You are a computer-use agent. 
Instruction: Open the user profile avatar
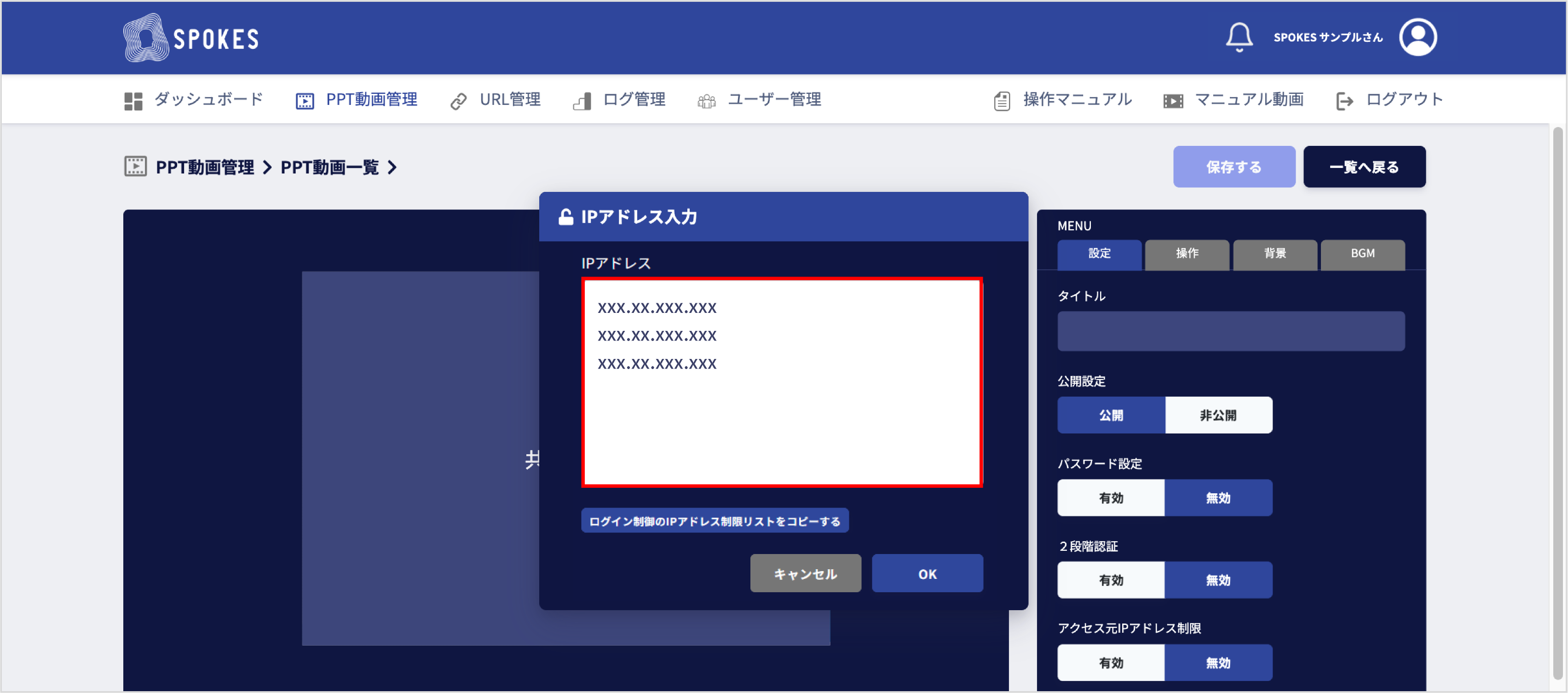pos(1418,37)
